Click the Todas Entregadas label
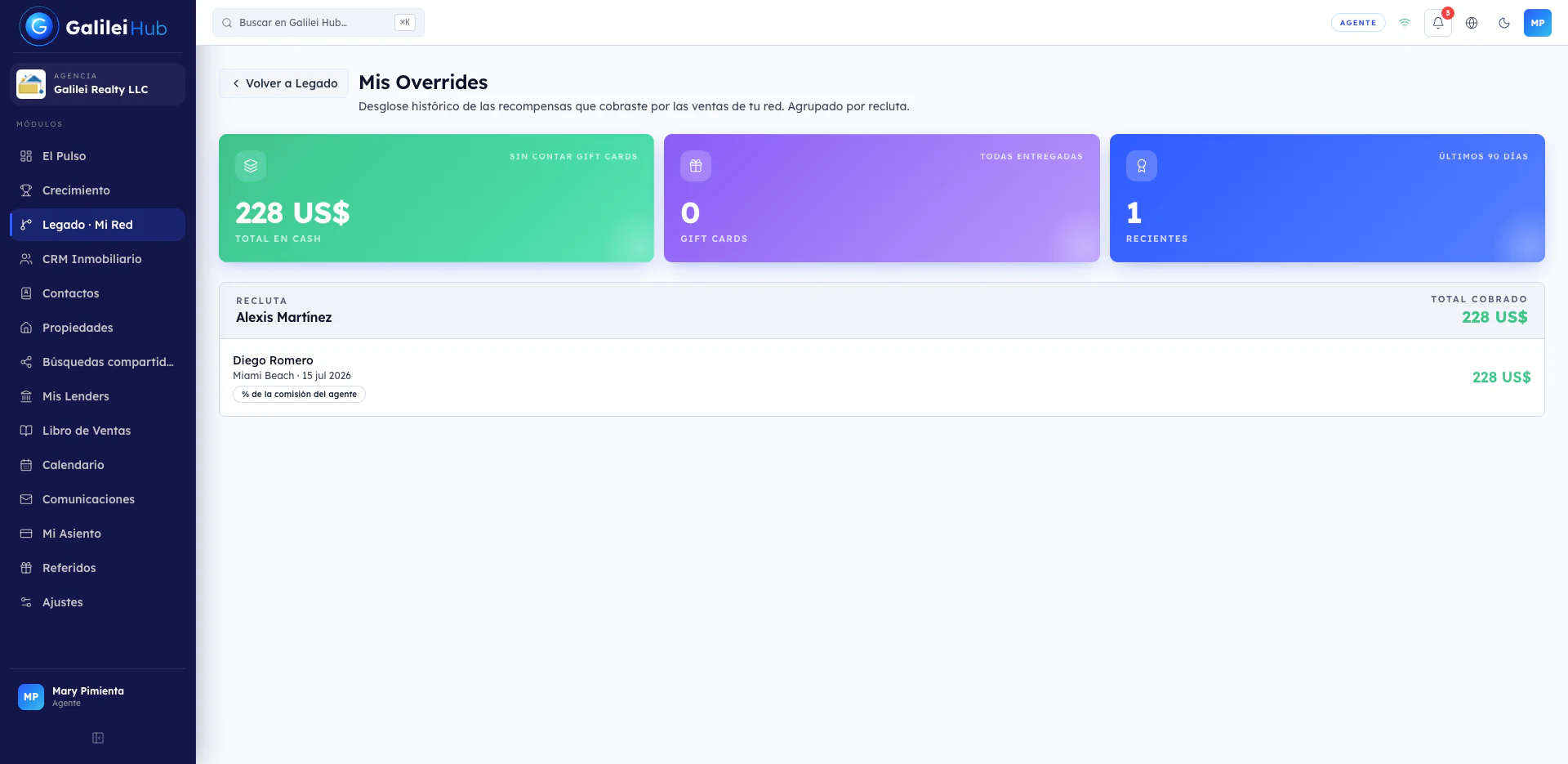The width and height of the screenshot is (1568, 764). [x=1031, y=157]
